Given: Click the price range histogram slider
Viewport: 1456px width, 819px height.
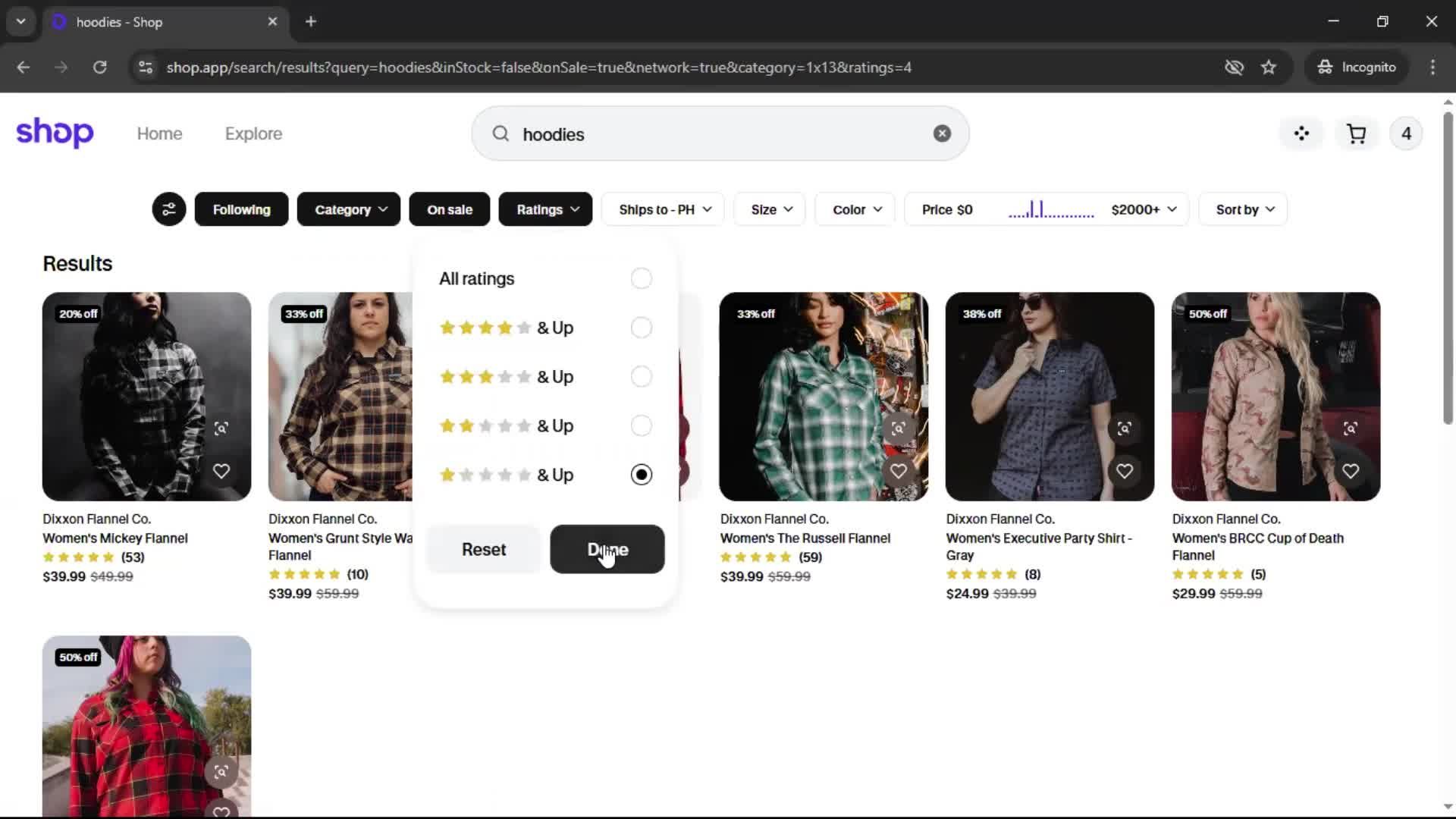Looking at the screenshot, I should pos(1050,210).
